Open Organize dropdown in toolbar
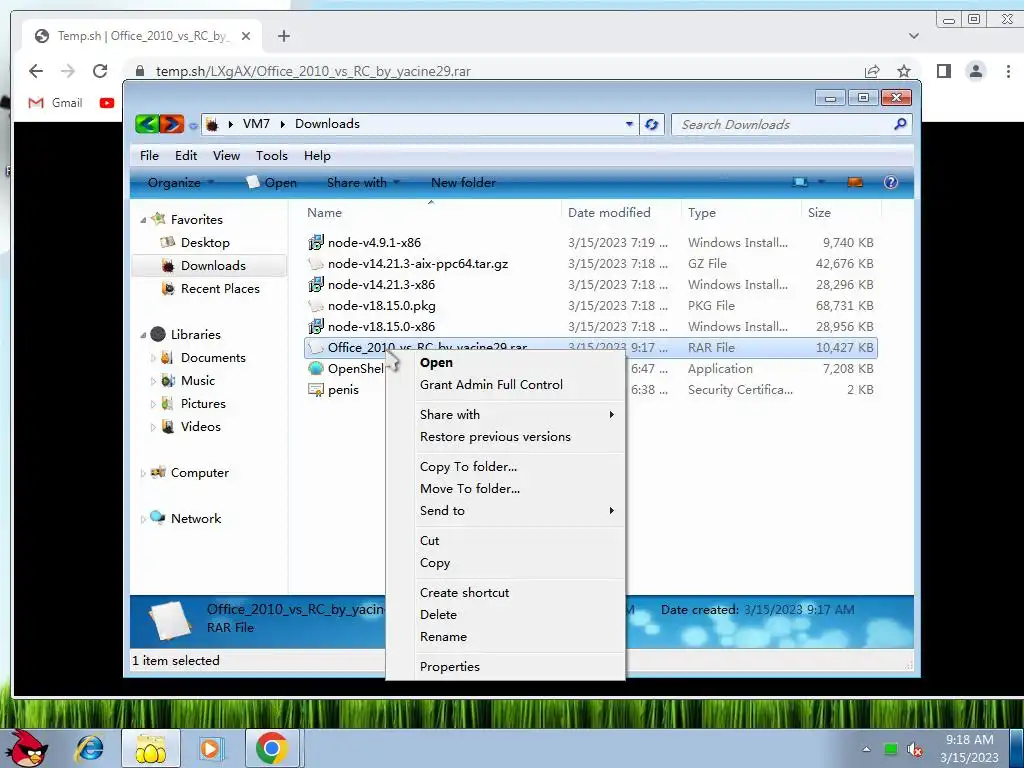 181,182
